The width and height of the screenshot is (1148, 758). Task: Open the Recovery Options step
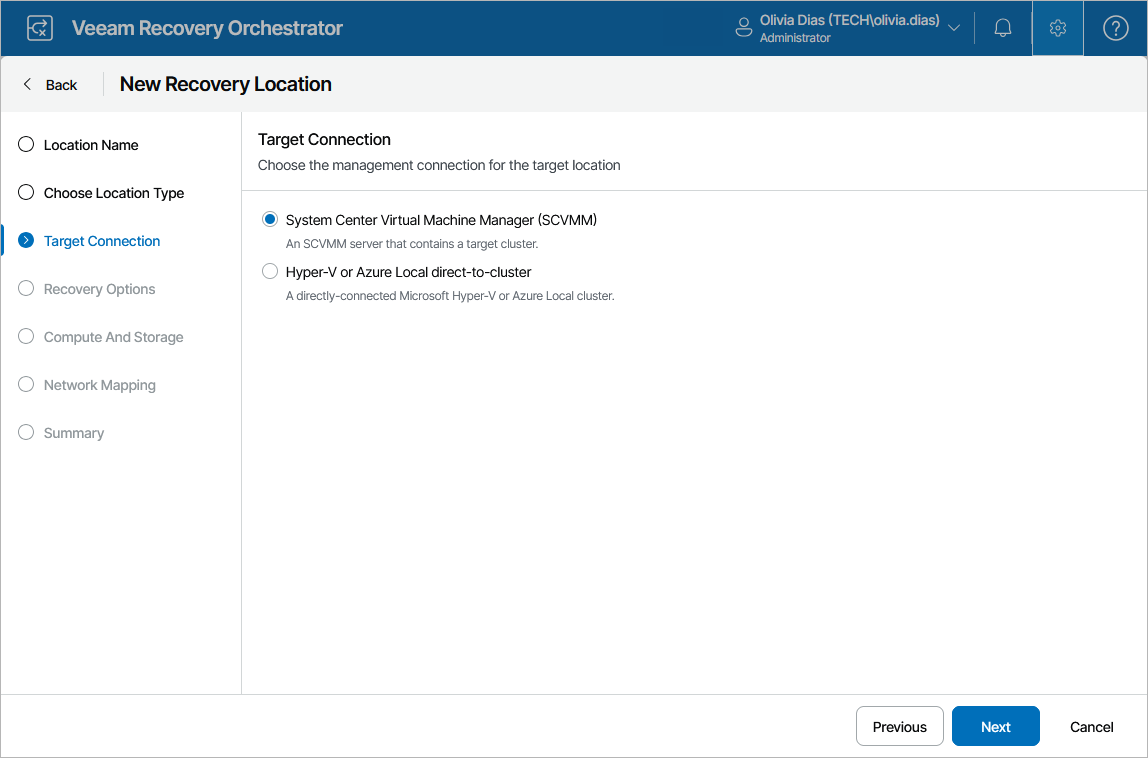99,289
